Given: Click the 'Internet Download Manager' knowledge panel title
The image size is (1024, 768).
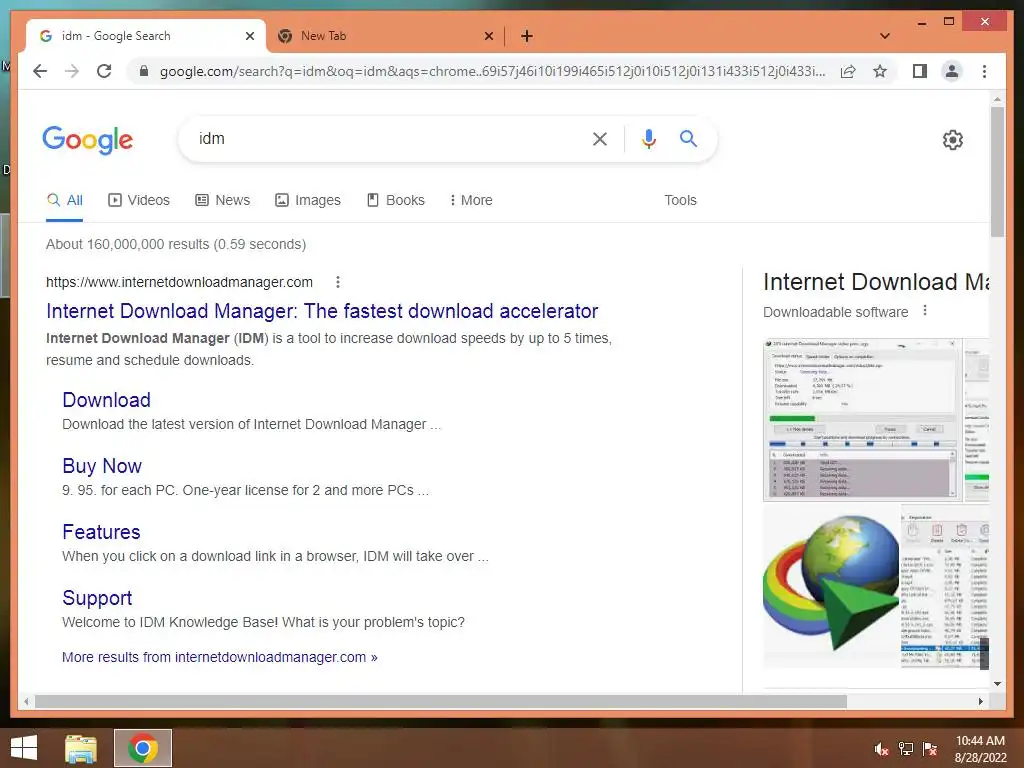Looking at the screenshot, I should click(x=876, y=282).
